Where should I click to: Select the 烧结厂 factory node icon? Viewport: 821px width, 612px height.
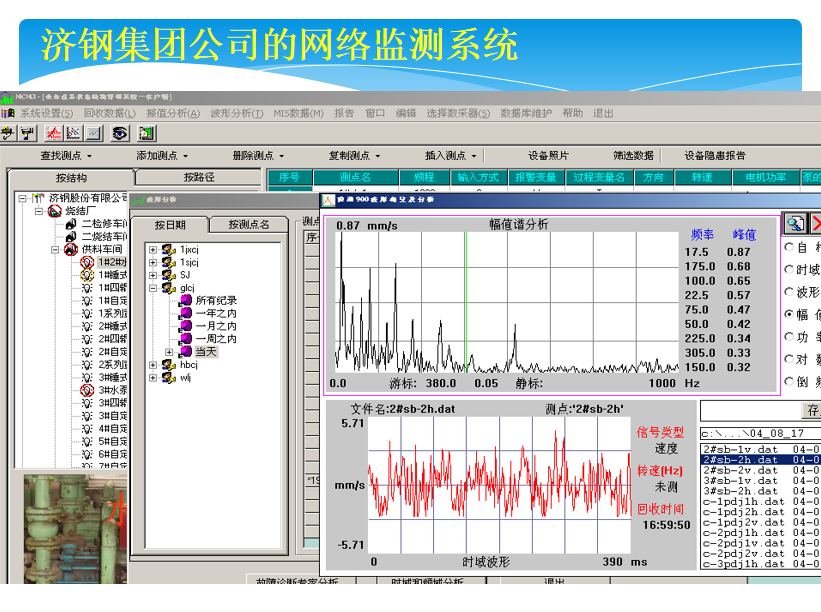[x=54, y=211]
